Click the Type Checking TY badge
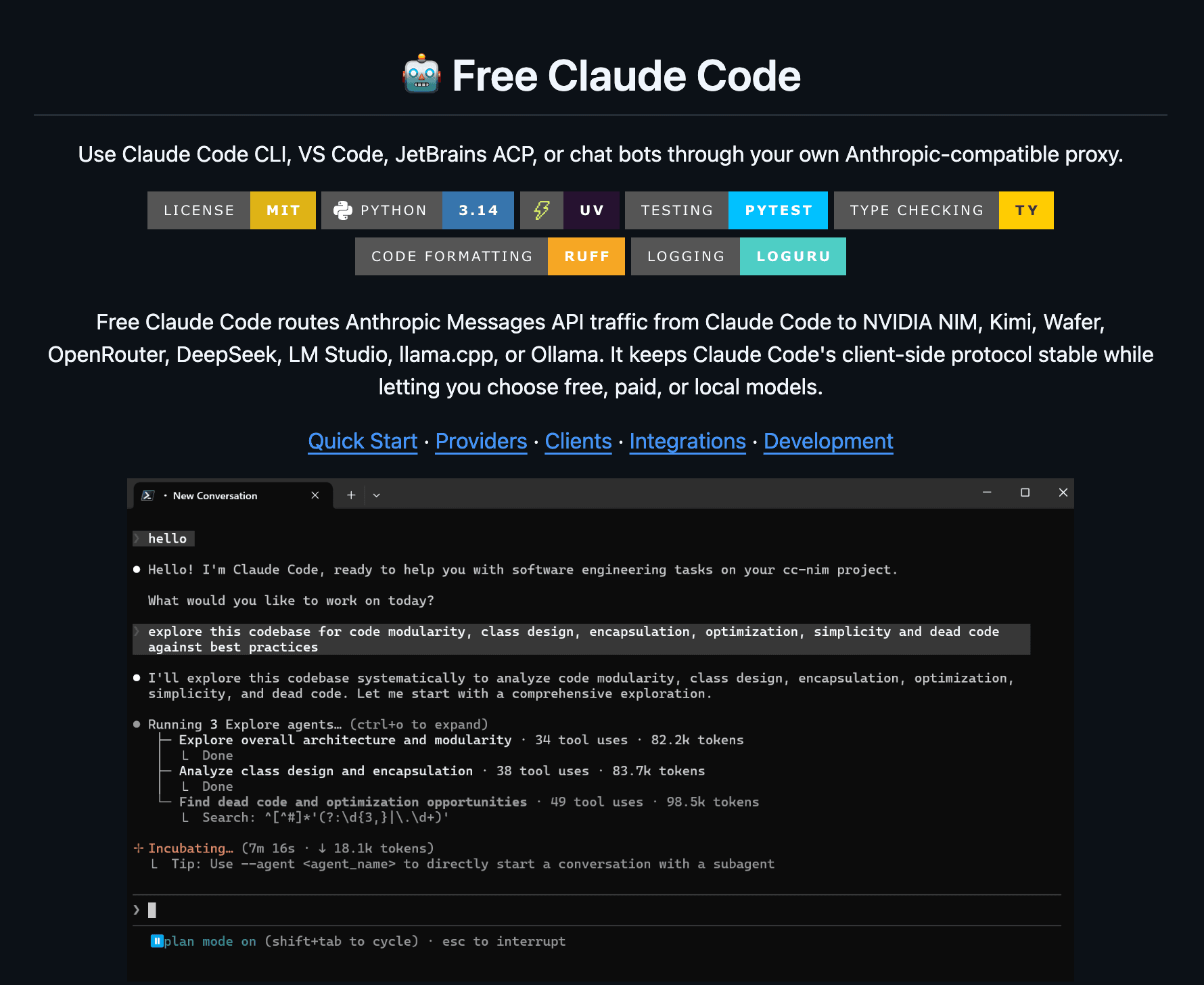Image resolution: width=1204 pixels, height=985 pixels. click(x=944, y=210)
